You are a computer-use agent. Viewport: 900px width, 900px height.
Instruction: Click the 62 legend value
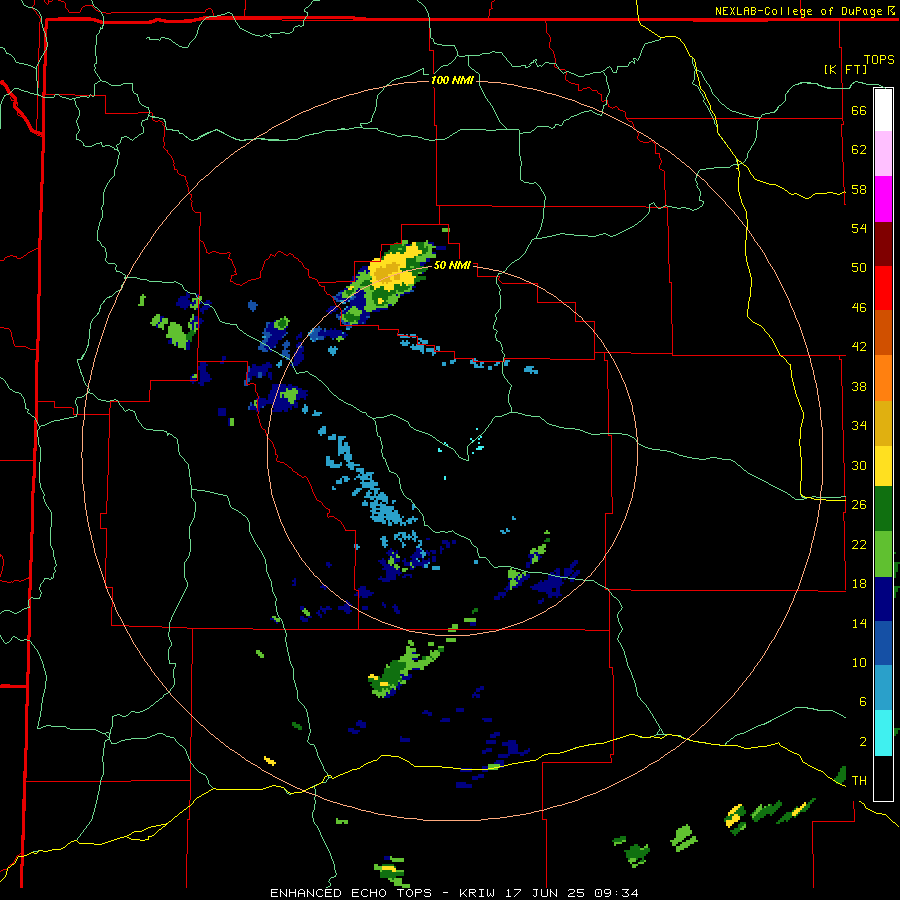pos(859,150)
